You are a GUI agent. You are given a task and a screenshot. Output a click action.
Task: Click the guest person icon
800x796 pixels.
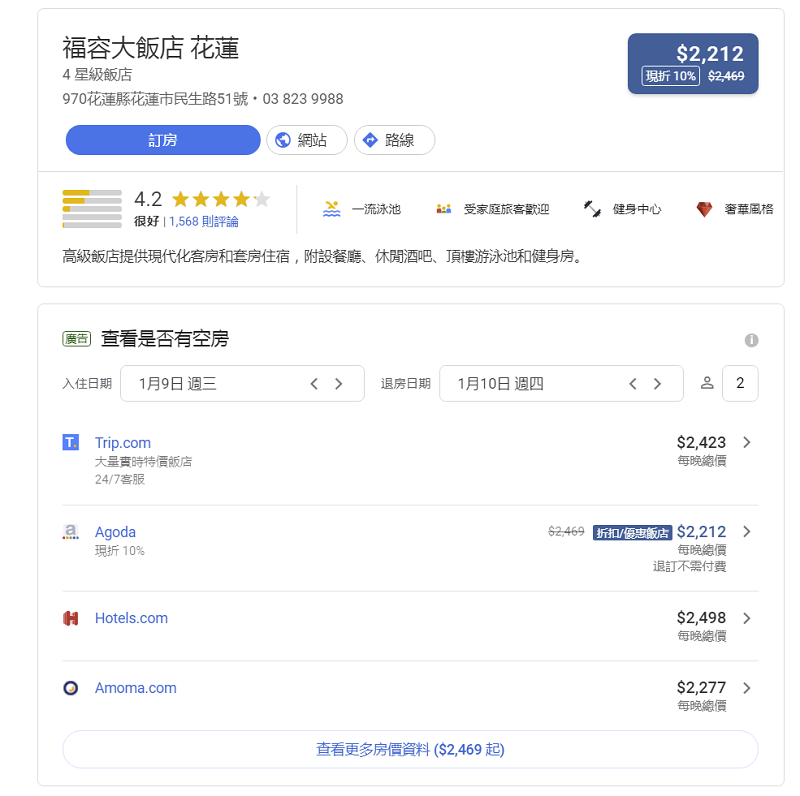coord(707,383)
